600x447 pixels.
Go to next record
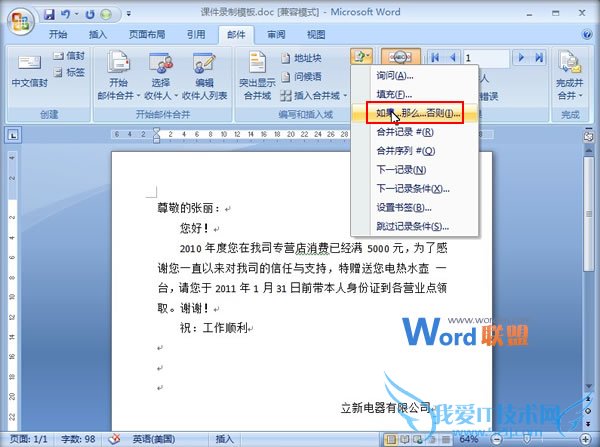521,58
